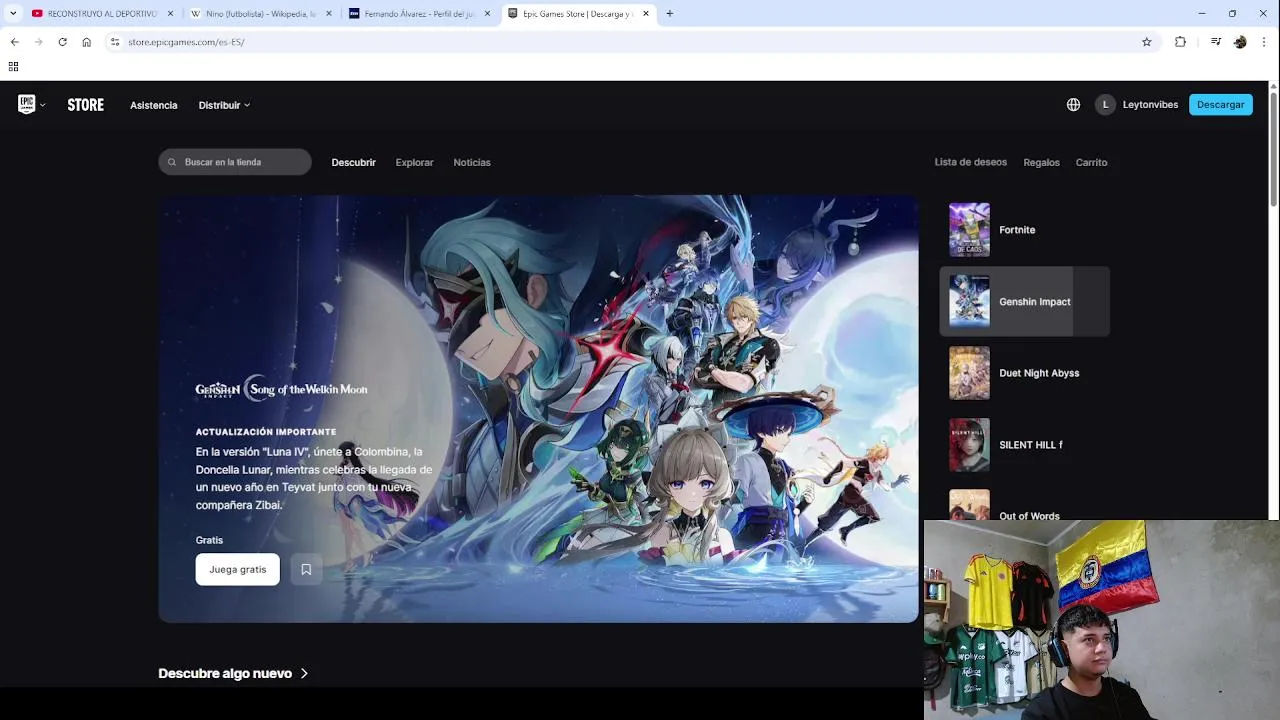This screenshot has width=1280, height=720.
Task: Close the Epic Games Store tab
Action: (645, 14)
